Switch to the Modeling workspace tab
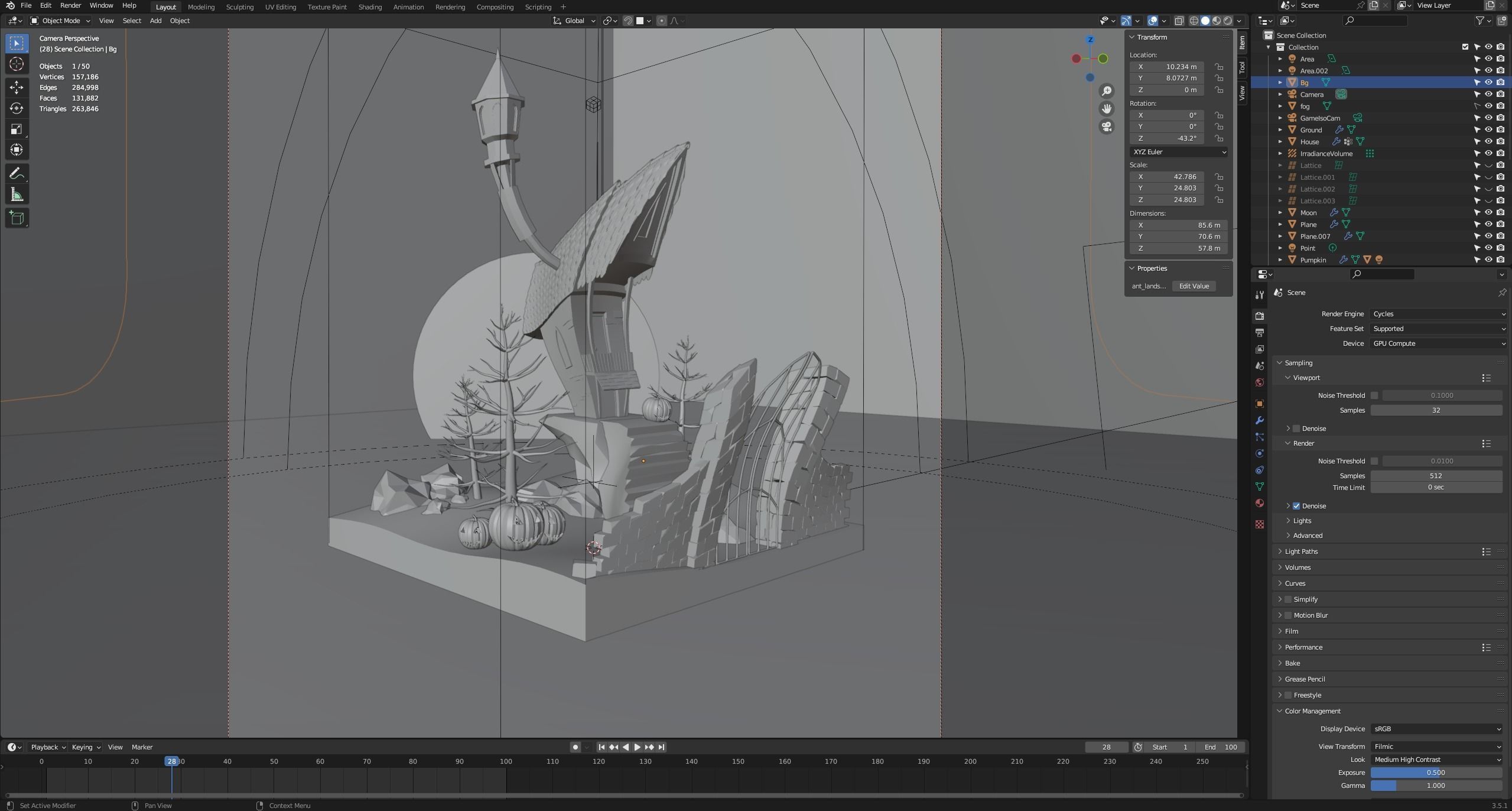Viewport: 1512px width, 811px height. 201,7
